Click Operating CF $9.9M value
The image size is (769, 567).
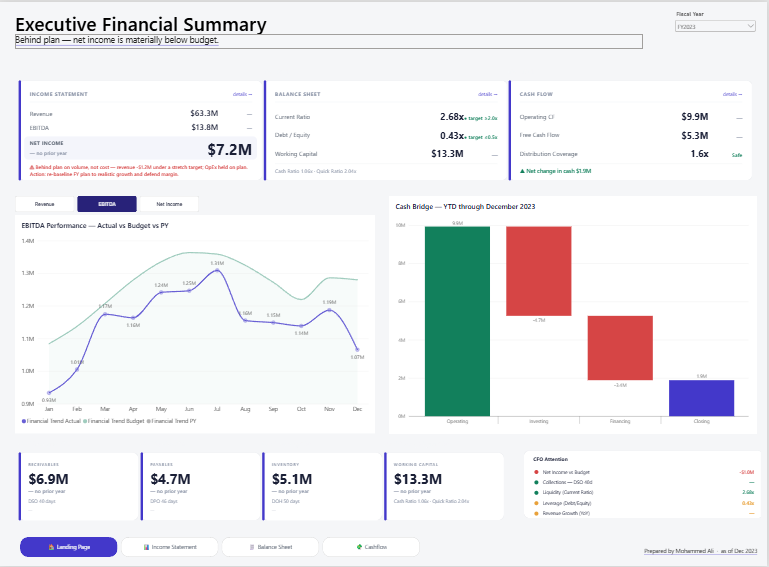pos(694,117)
